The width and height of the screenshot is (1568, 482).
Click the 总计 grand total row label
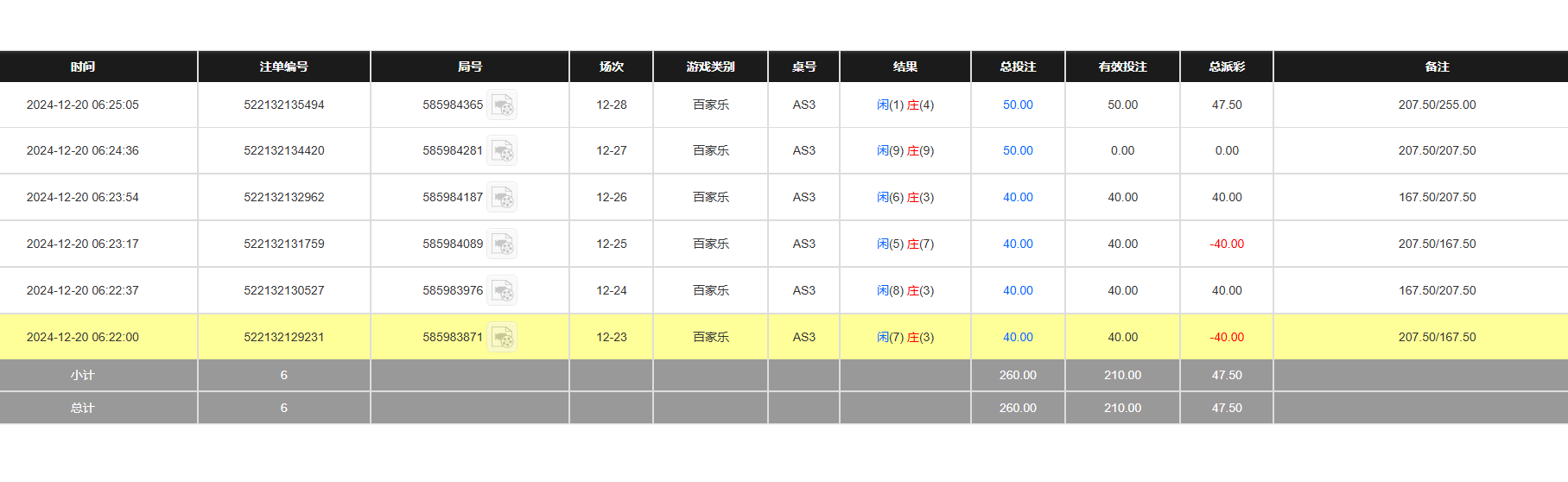pyautogui.click(x=83, y=408)
